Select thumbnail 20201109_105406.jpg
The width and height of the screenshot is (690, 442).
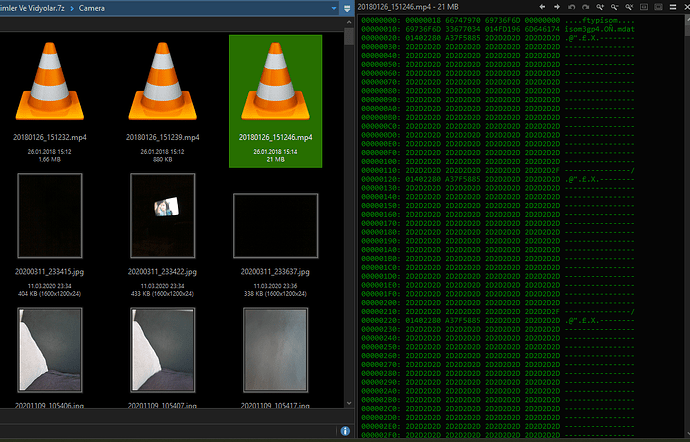point(50,350)
